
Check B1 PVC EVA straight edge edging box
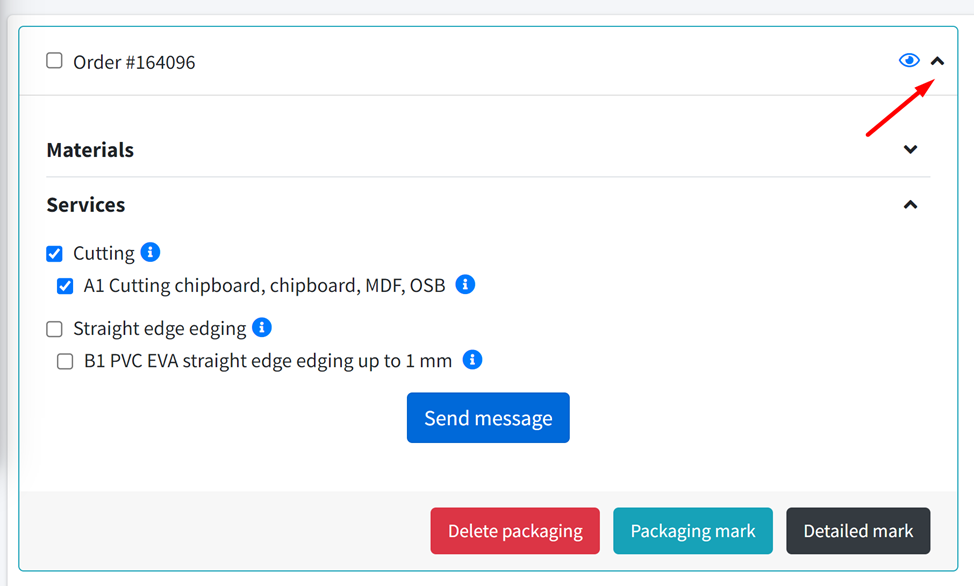(x=65, y=361)
